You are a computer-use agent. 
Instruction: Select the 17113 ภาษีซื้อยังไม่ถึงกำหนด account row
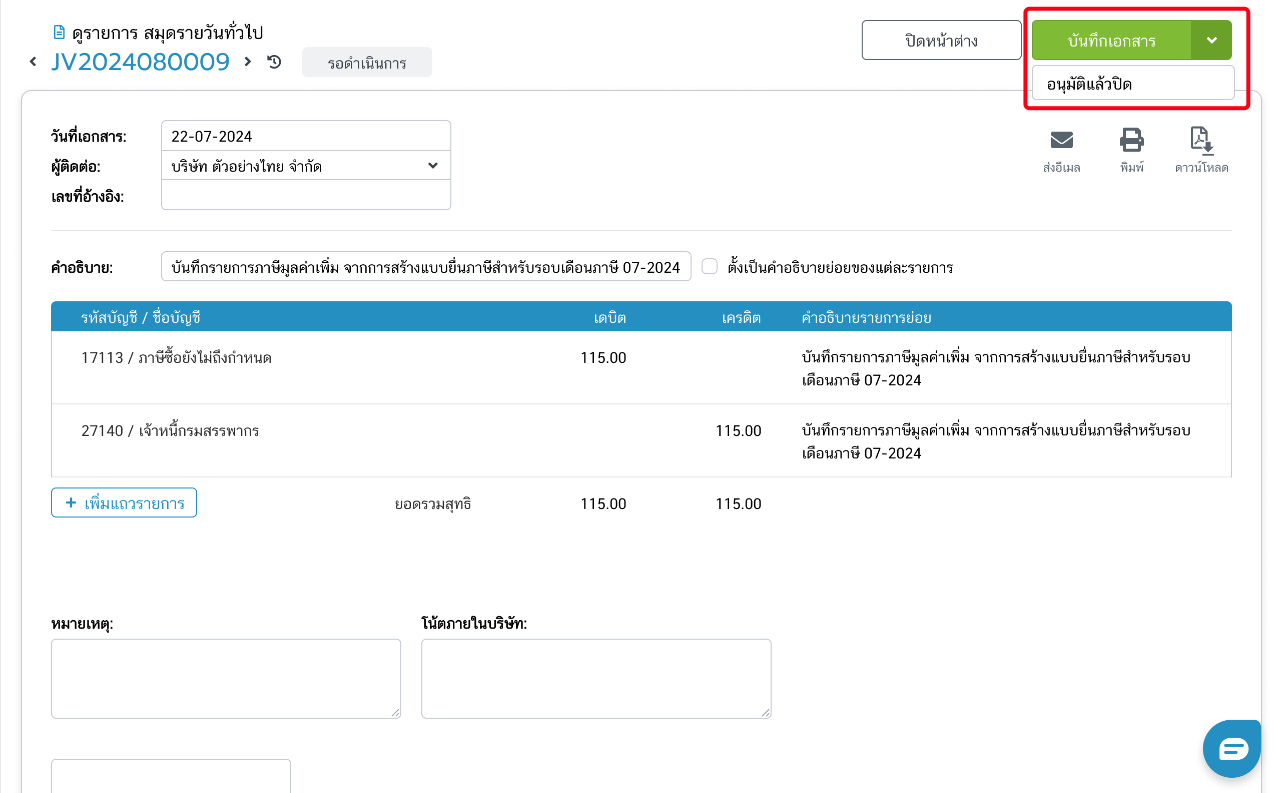(177, 358)
